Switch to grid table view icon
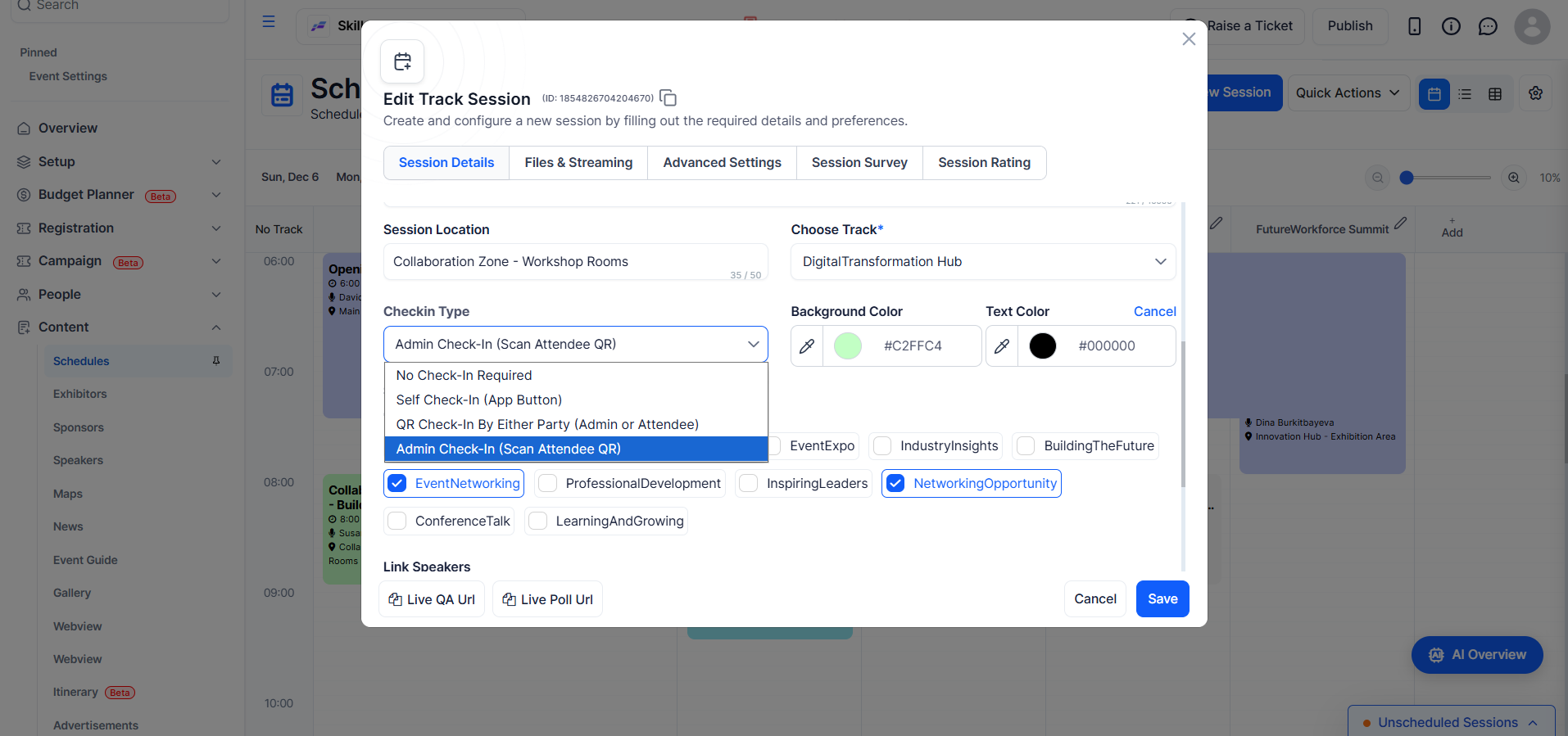Image resolution: width=1568 pixels, height=736 pixels. click(1495, 94)
